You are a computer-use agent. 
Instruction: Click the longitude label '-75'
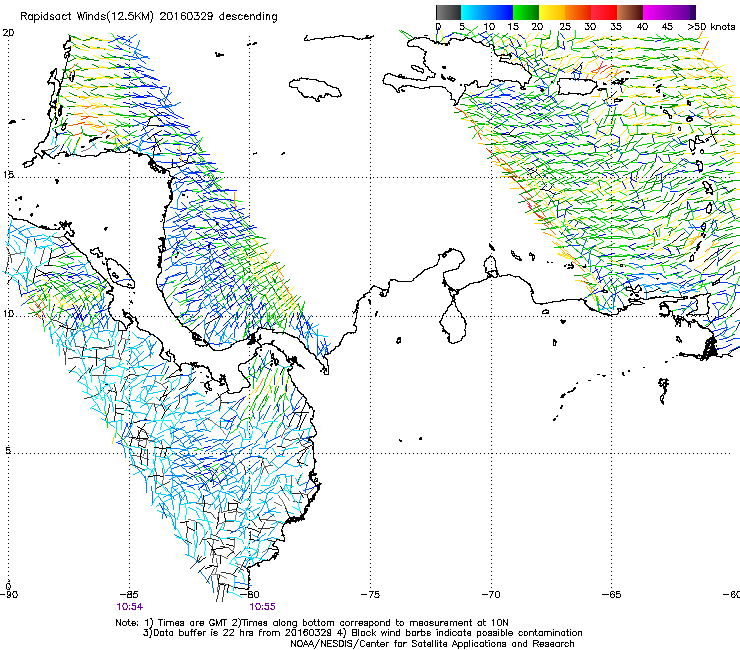coord(370,594)
